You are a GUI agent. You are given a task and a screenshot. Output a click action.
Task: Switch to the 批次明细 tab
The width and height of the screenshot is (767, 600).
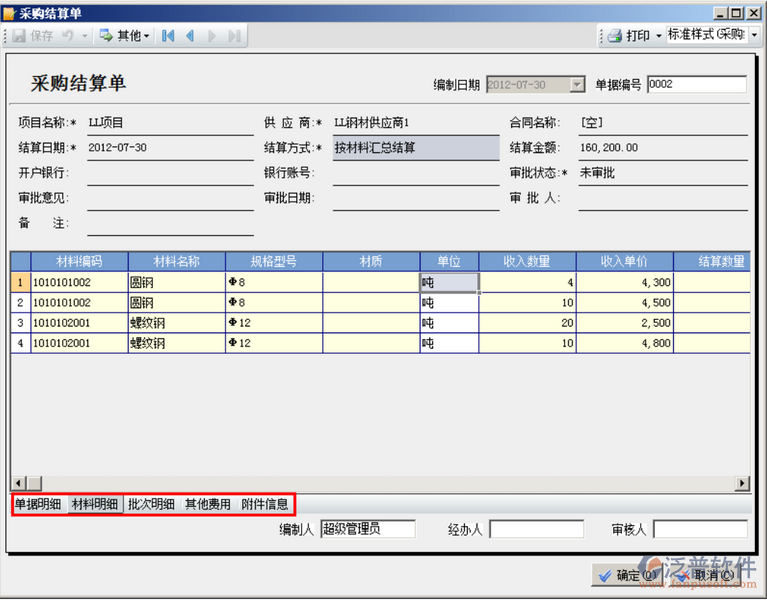coord(152,504)
